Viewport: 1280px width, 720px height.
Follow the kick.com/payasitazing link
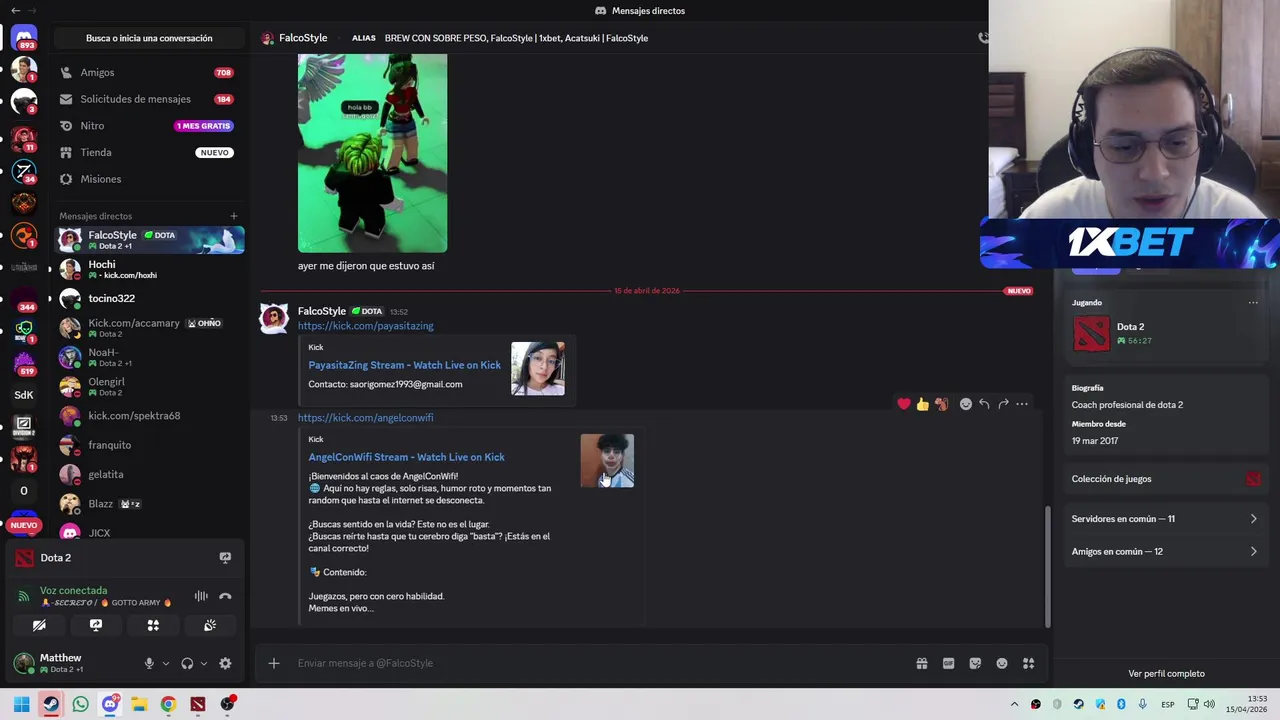pos(365,326)
